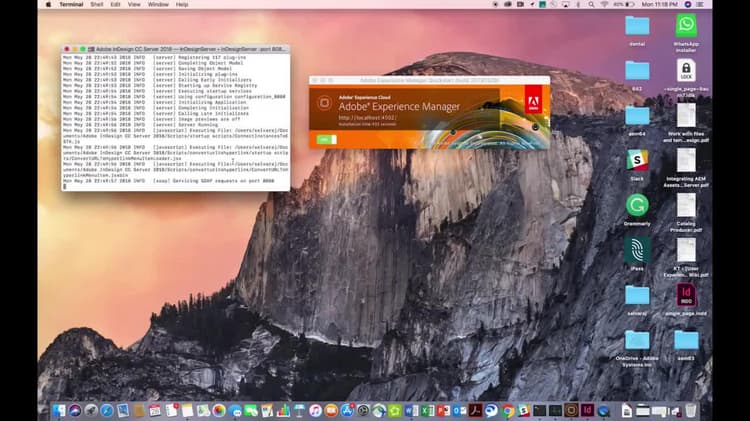
Task: Open Adobe Acrobat from the dock
Action: coord(475,410)
